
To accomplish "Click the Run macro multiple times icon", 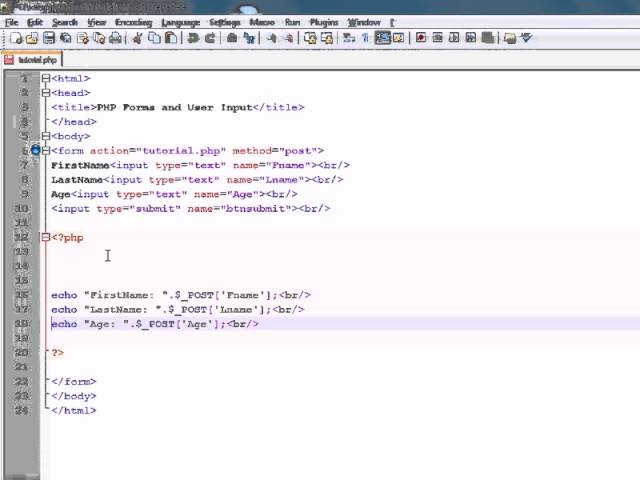I will point(471,38).
